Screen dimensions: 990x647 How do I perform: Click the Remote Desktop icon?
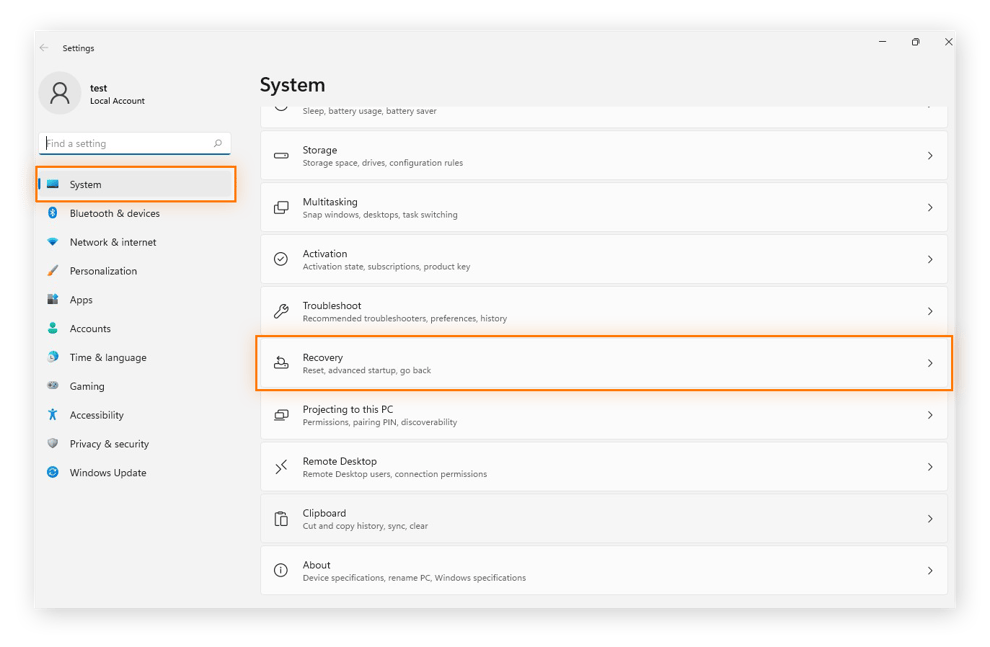click(x=281, y=467)
